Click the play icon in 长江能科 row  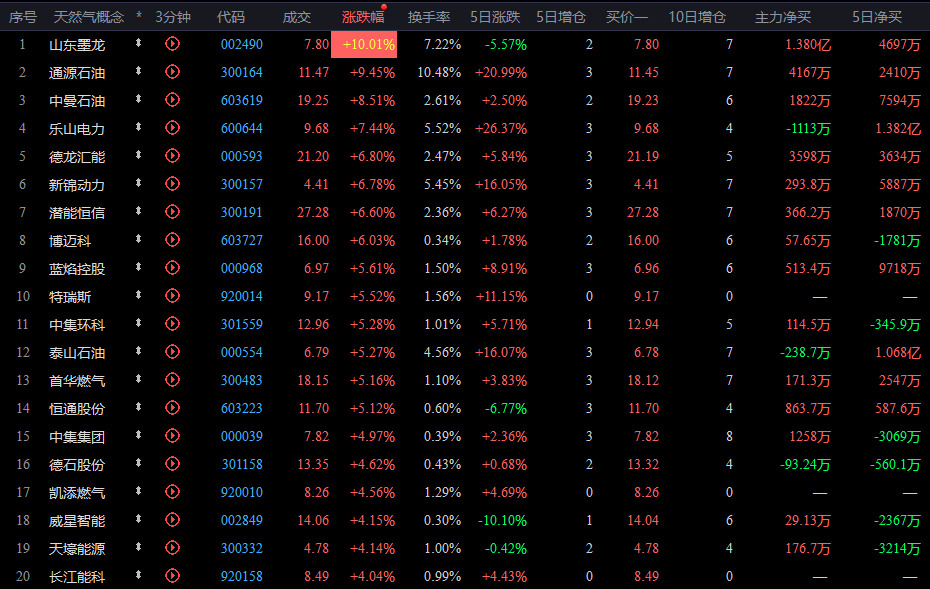point(172,575)
